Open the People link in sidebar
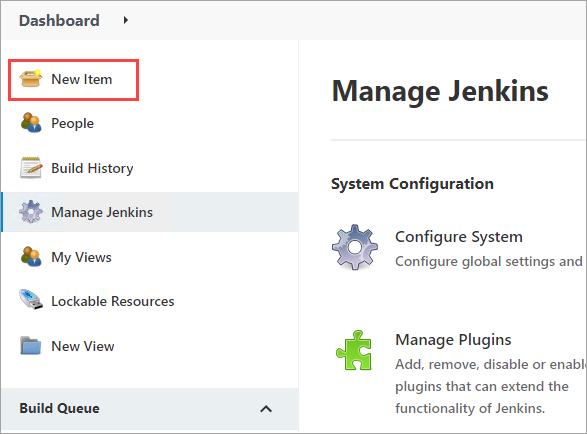The height and width of the screenshot is (434, 587). pos(72,124)
